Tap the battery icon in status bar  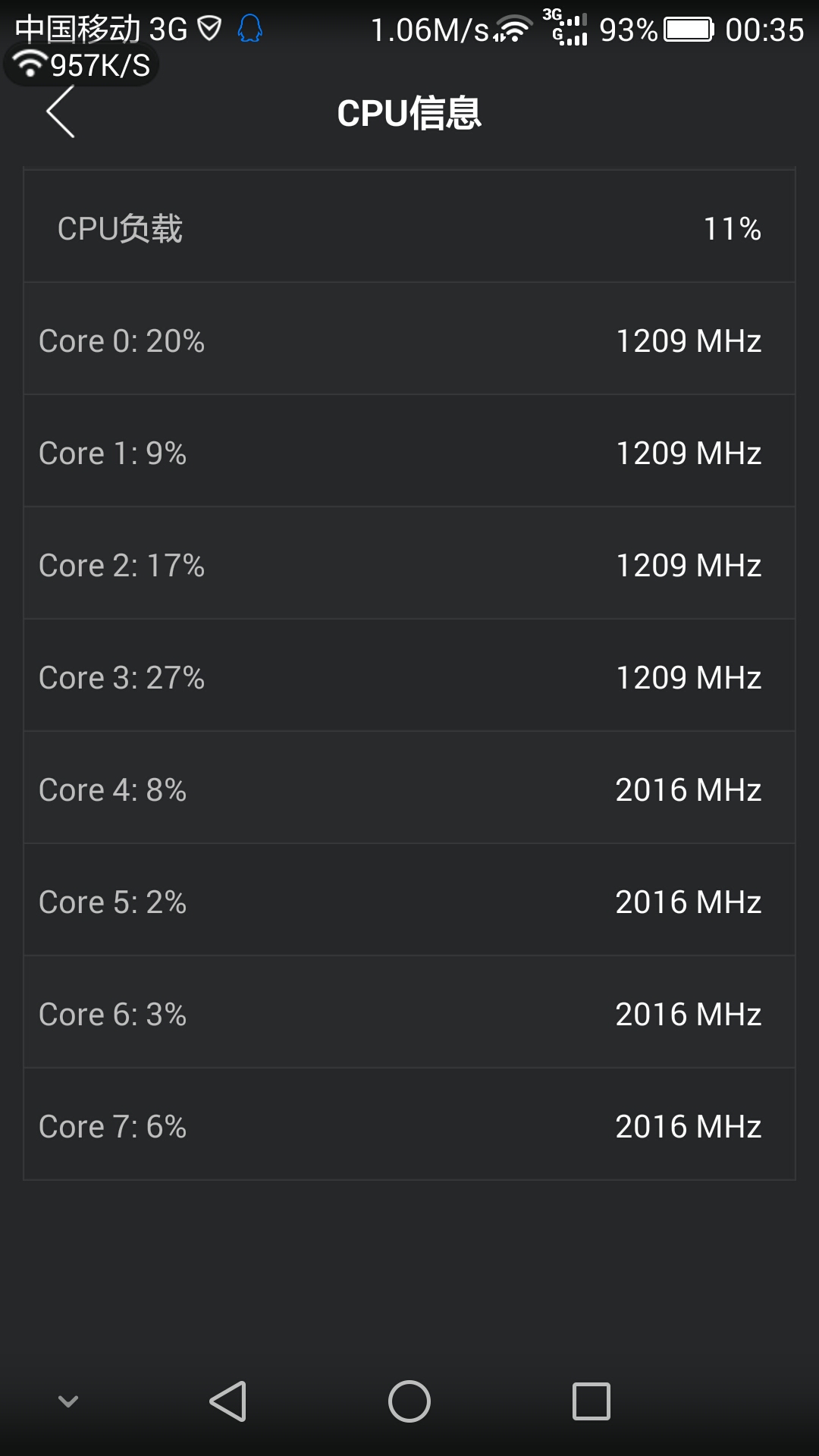[689, 30]
